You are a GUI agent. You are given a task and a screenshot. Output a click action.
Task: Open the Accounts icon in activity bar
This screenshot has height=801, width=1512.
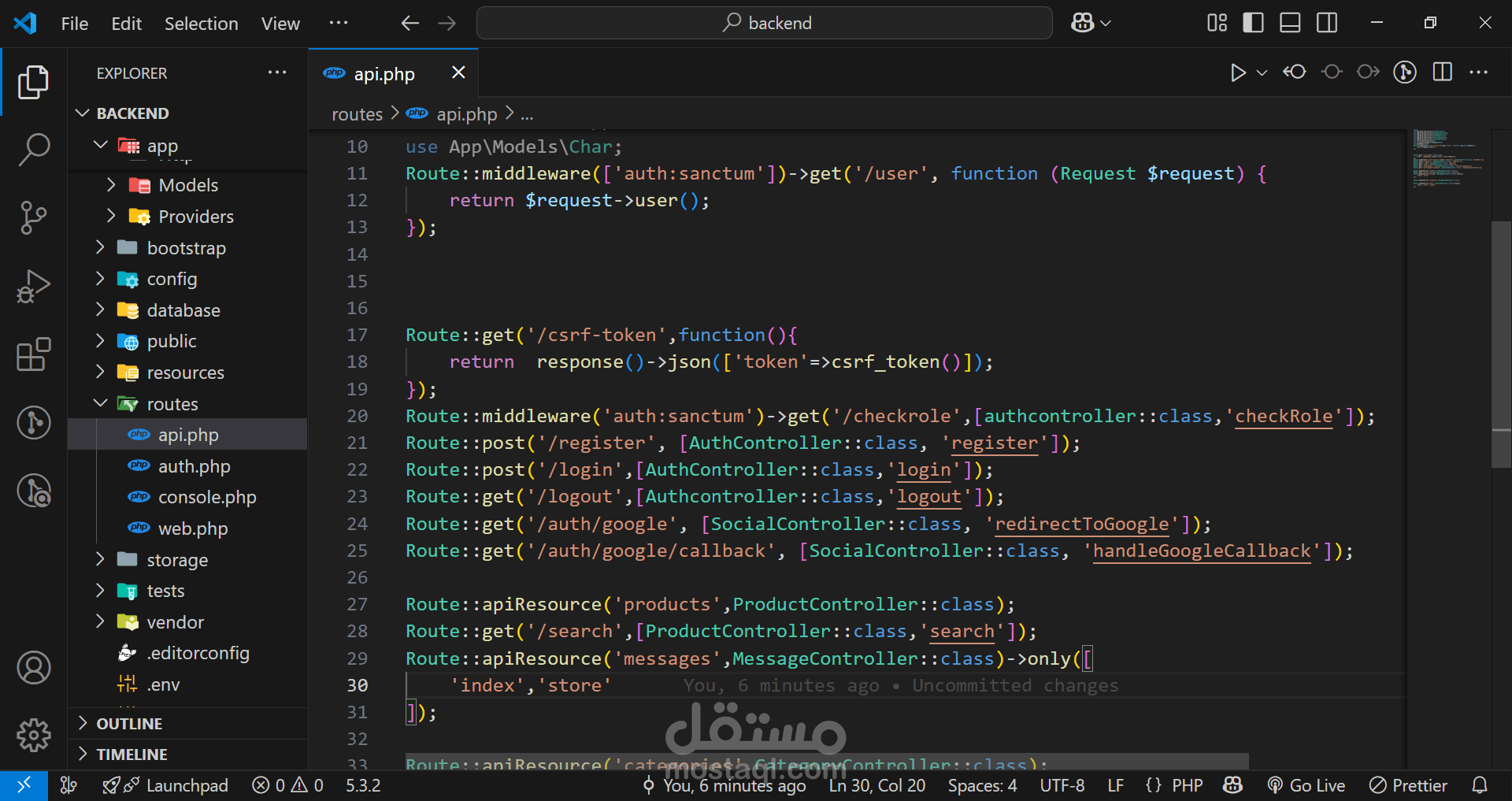pyautogui.click(x=34, y=667)
